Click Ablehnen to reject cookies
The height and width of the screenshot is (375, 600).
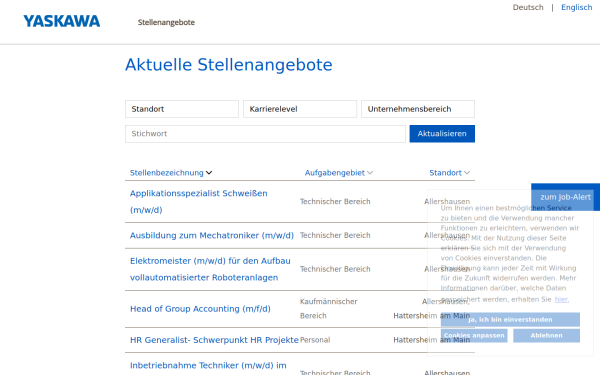pos(546,336)
